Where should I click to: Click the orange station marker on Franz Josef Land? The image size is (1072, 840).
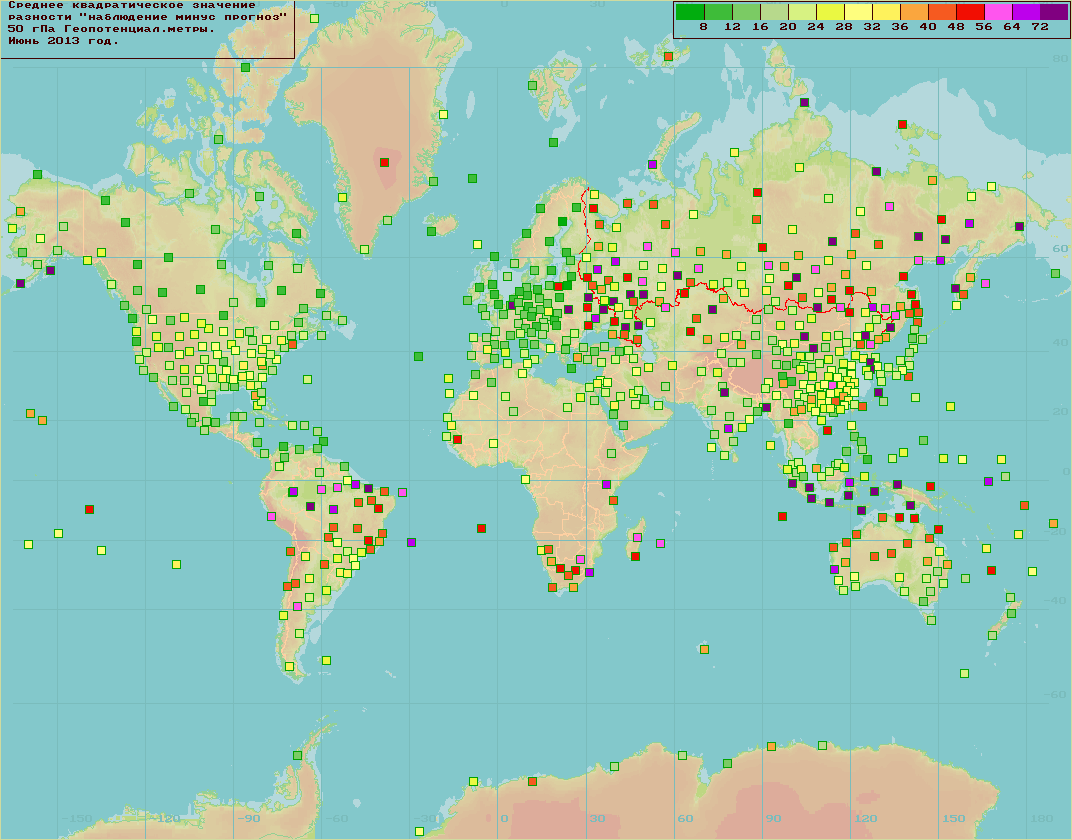tap(668, 56)
